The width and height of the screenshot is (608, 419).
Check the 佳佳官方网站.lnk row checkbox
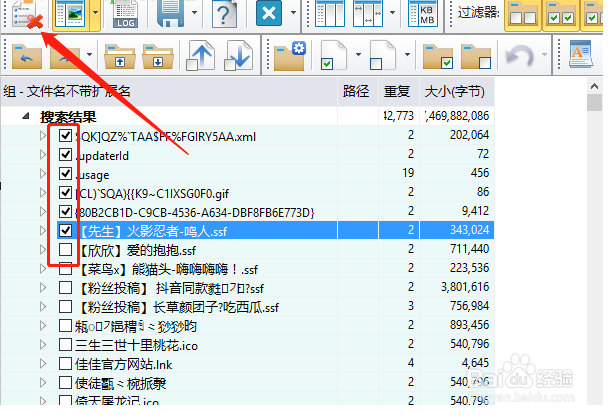click(66, 364)
